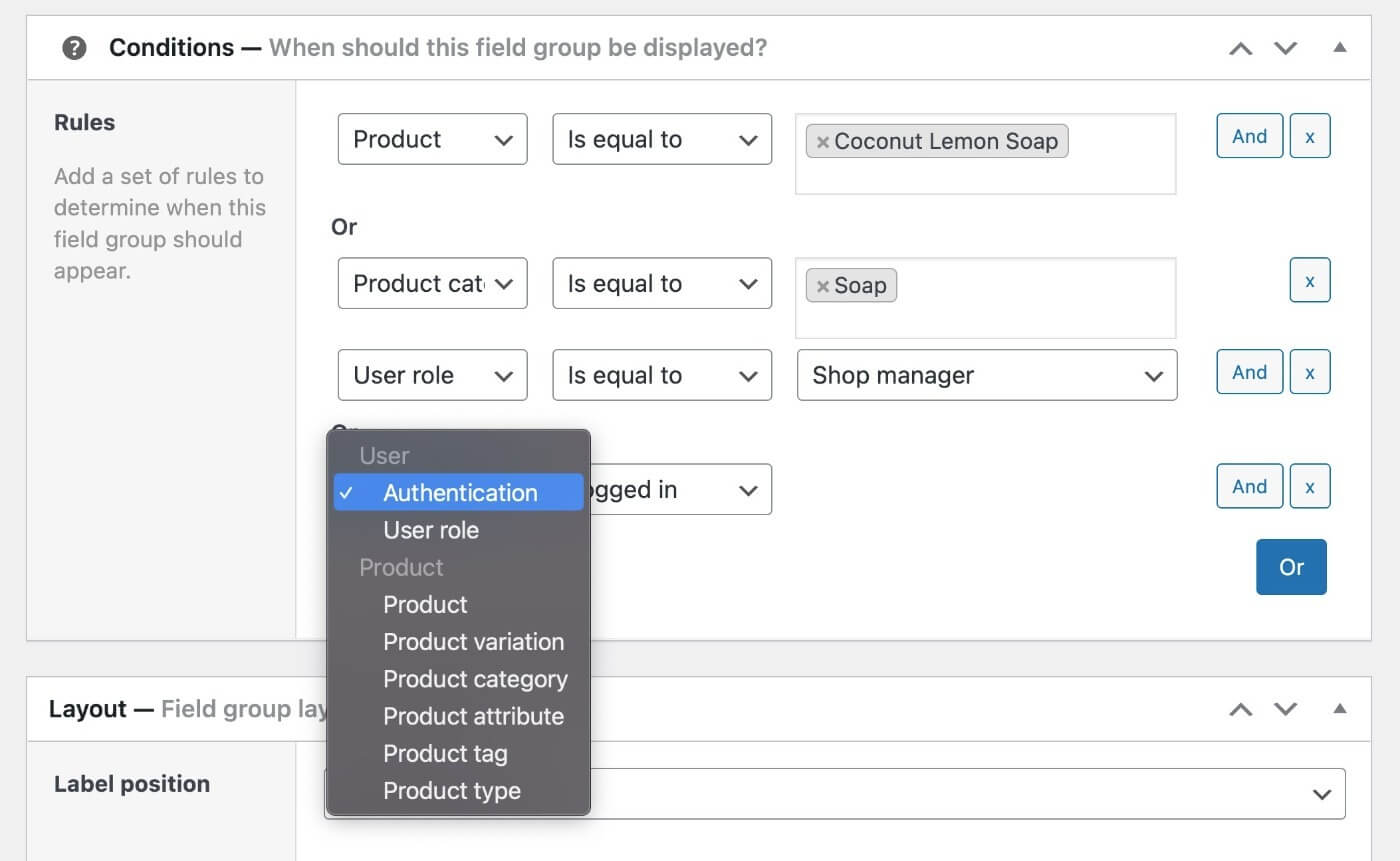Select Product category in the dropdown list
Image resolution: width=1400 pixels, height=861 pixels.
click(x=458, y=679)
